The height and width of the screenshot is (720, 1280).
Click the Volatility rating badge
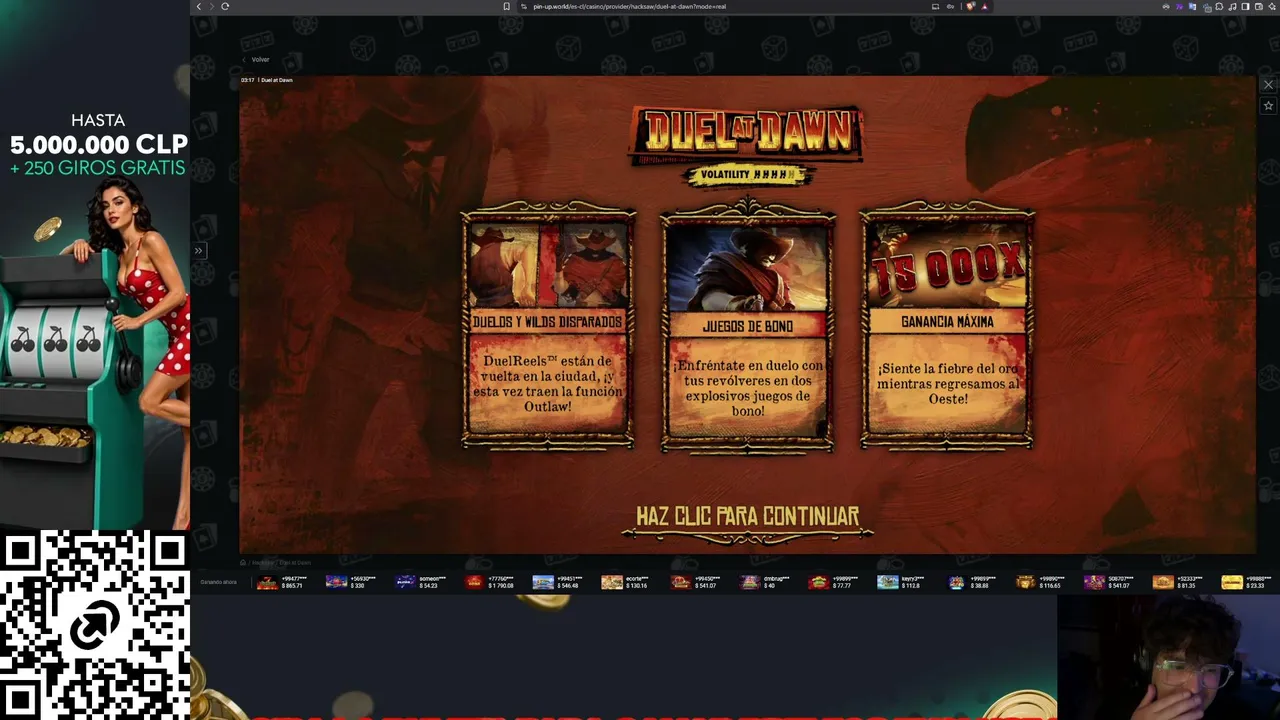747,175
